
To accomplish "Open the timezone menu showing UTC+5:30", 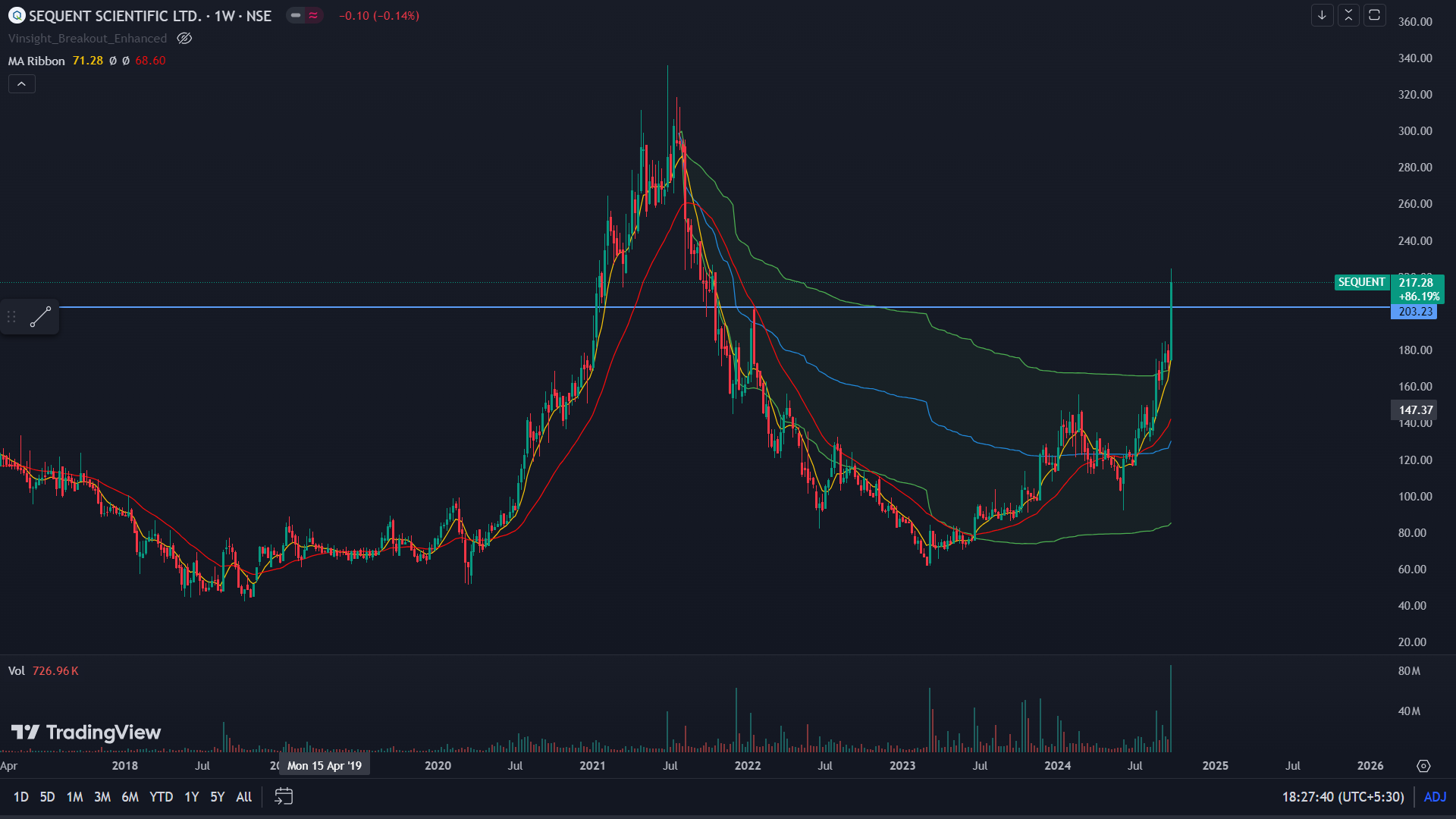I will pyautogui.click(x=1342, y=797).
